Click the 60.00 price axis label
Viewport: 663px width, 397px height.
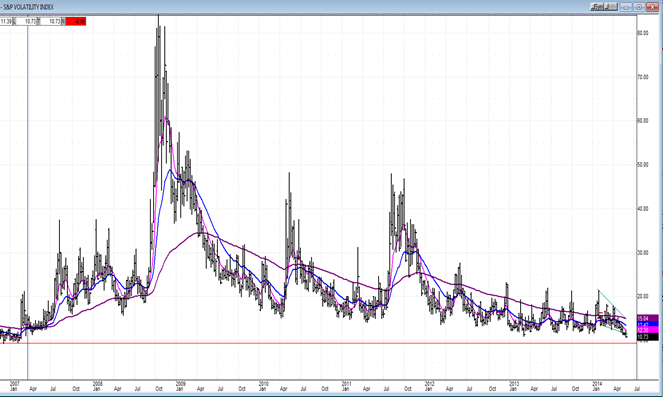(x=643, y=120)
